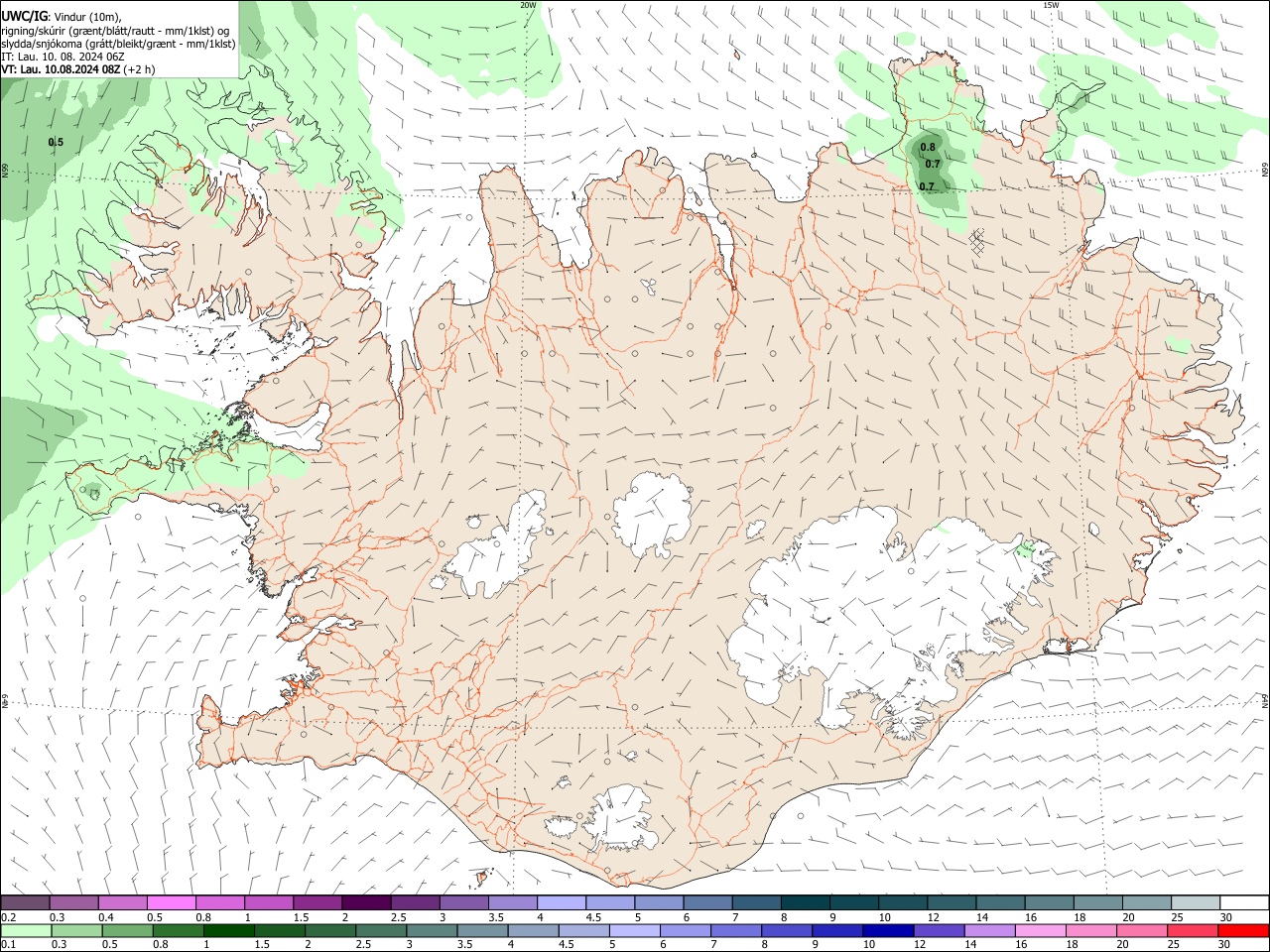Click the VT: Lau. 10.08.2024 08Z (+2 h) line
The image size is (1270, 952).
77,69
